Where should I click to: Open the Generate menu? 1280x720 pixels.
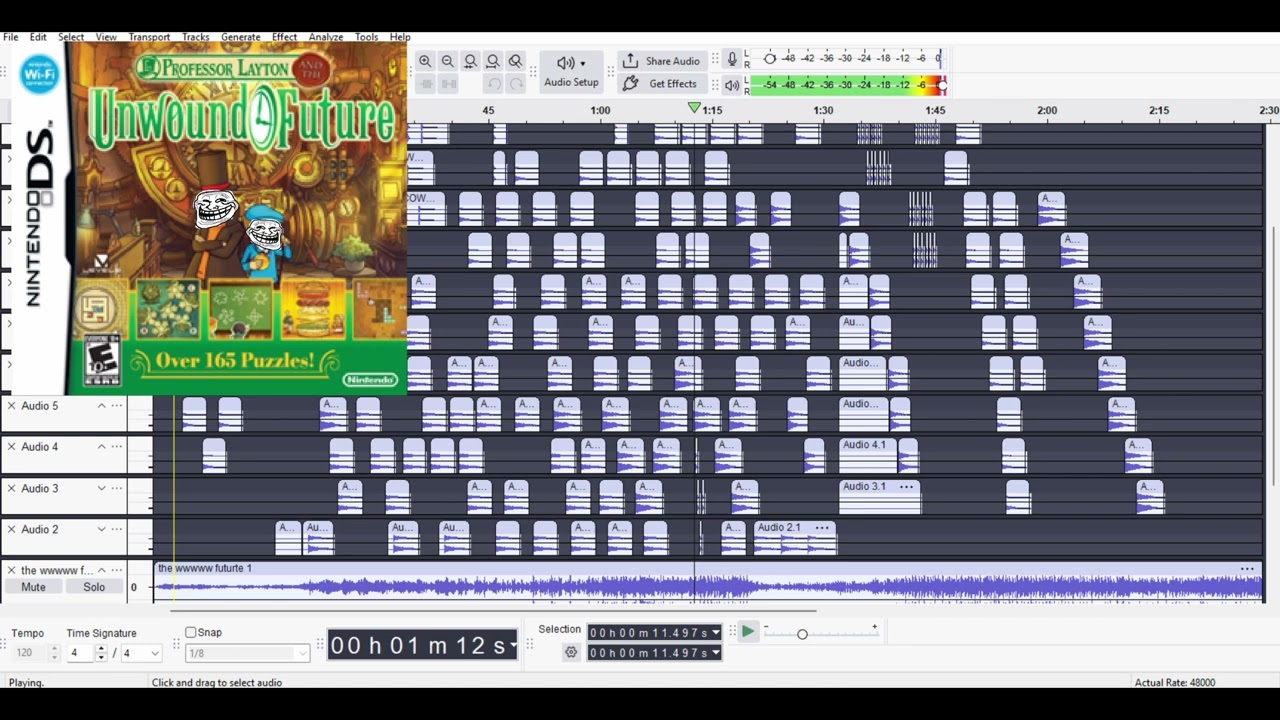pyautogui.click(x=241, y=37)
